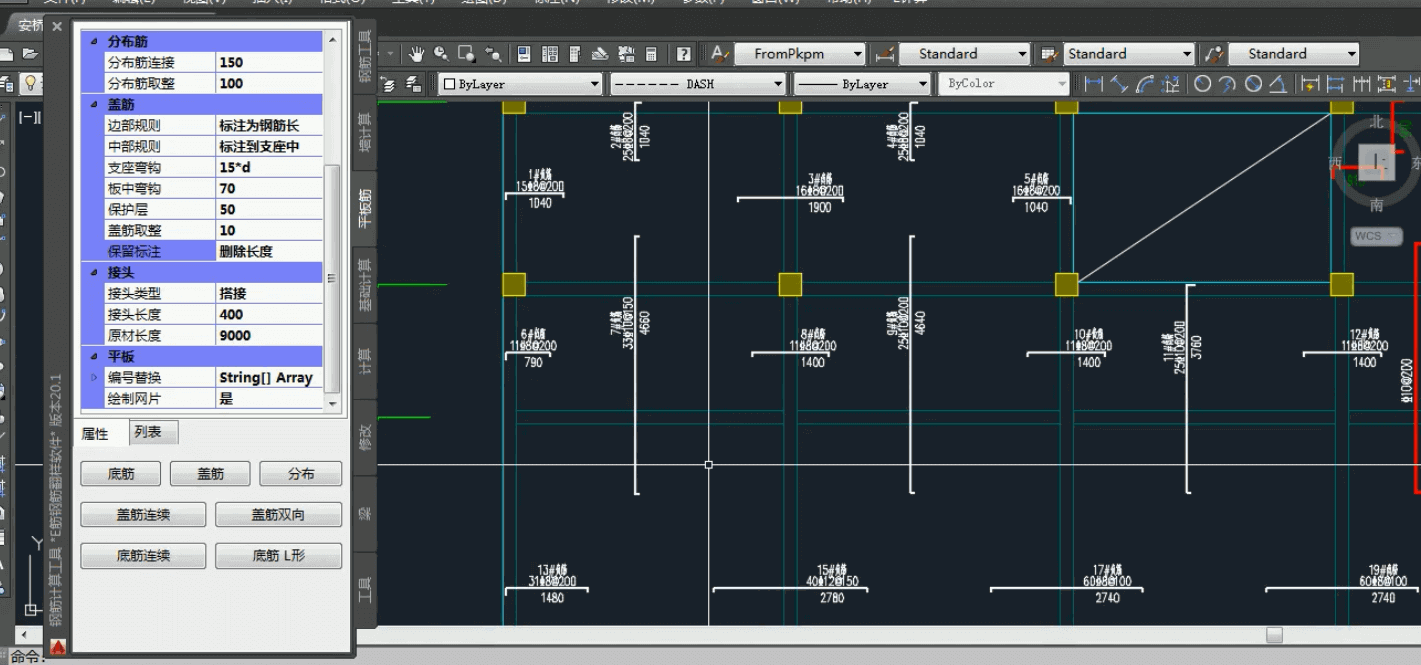Select the Linear dimension tool
This screenshot has width=1421, height=665.
coord(1094,85)
